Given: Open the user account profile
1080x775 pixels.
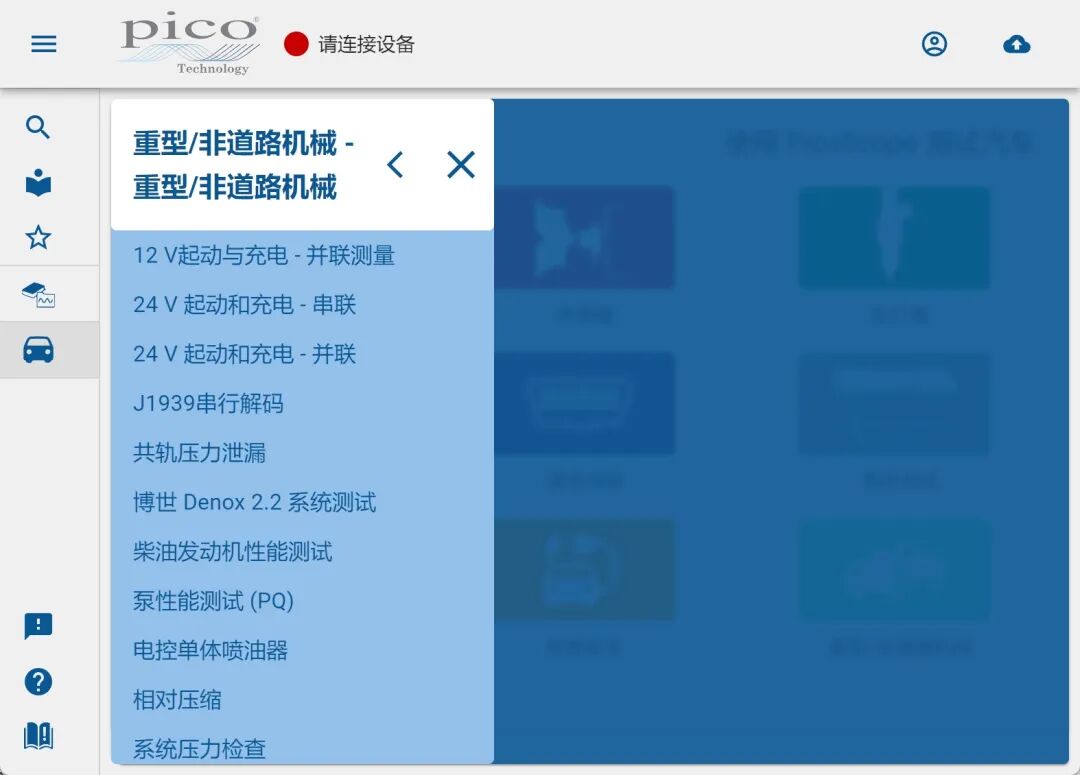Looking at the screenshot, I should click(934, 44).
